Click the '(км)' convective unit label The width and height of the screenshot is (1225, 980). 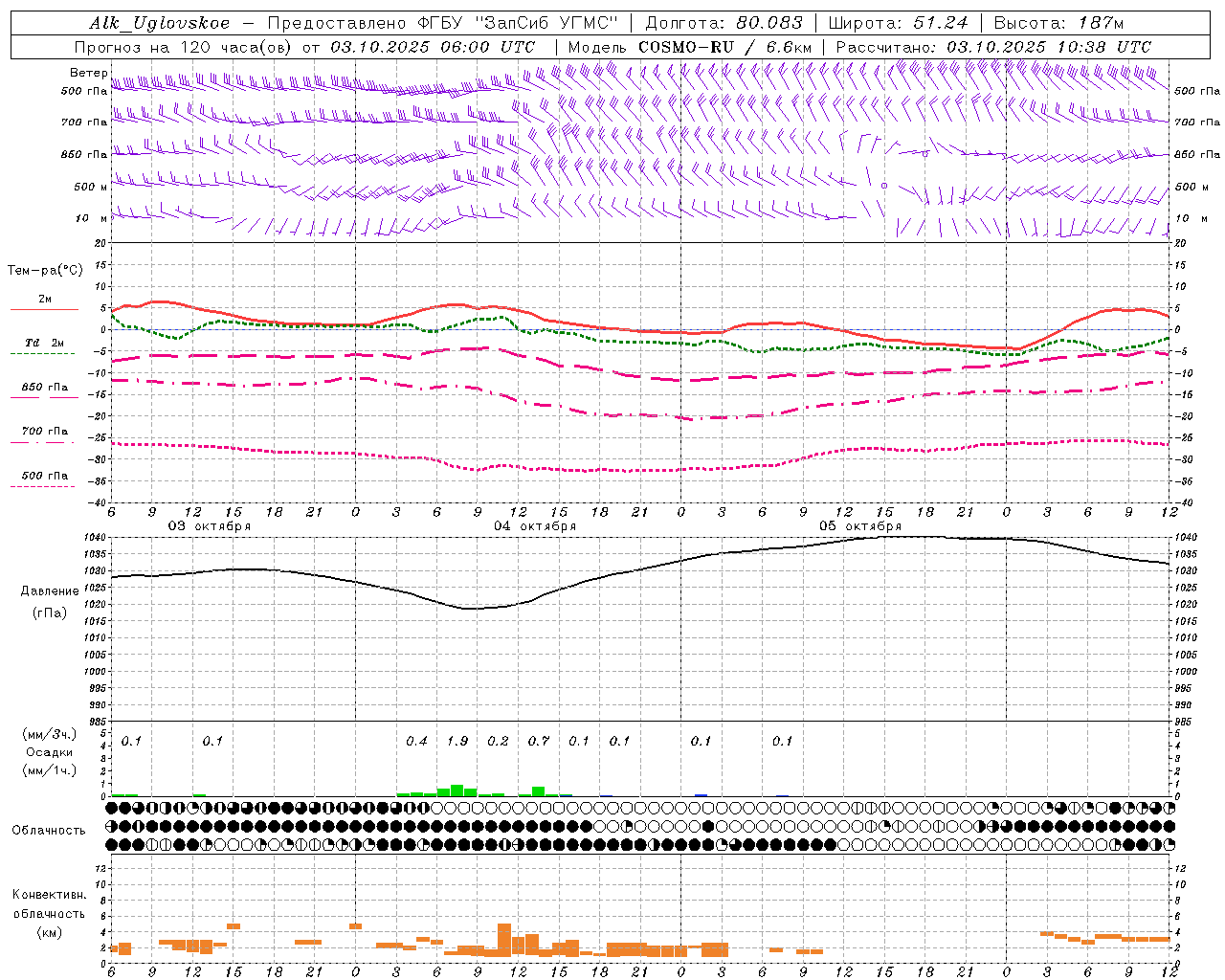(50, 931)
